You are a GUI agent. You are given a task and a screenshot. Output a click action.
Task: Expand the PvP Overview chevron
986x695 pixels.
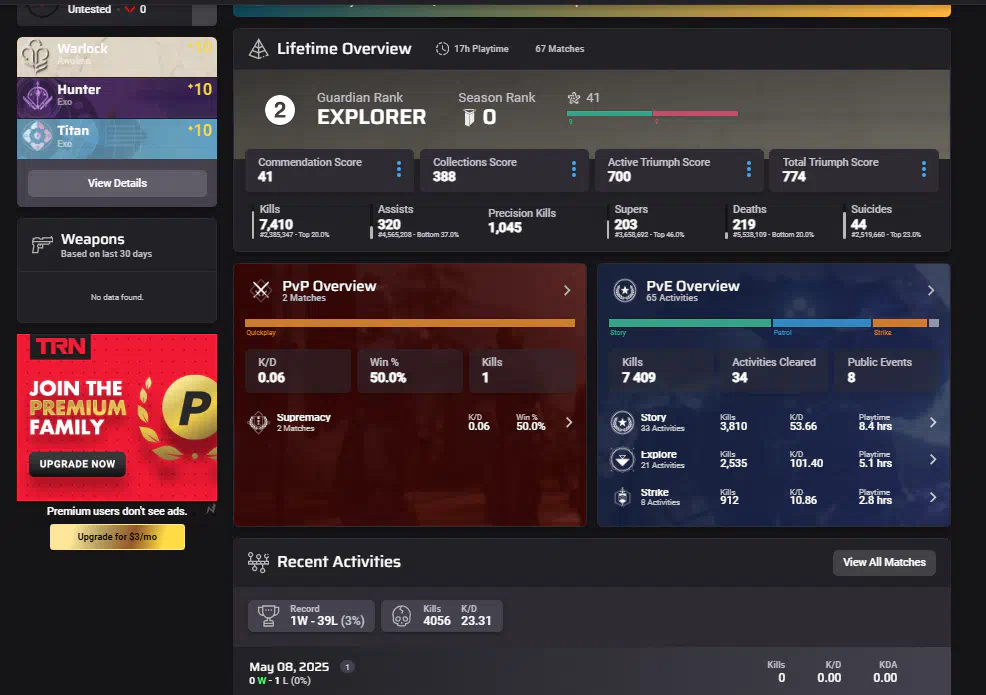567,290
